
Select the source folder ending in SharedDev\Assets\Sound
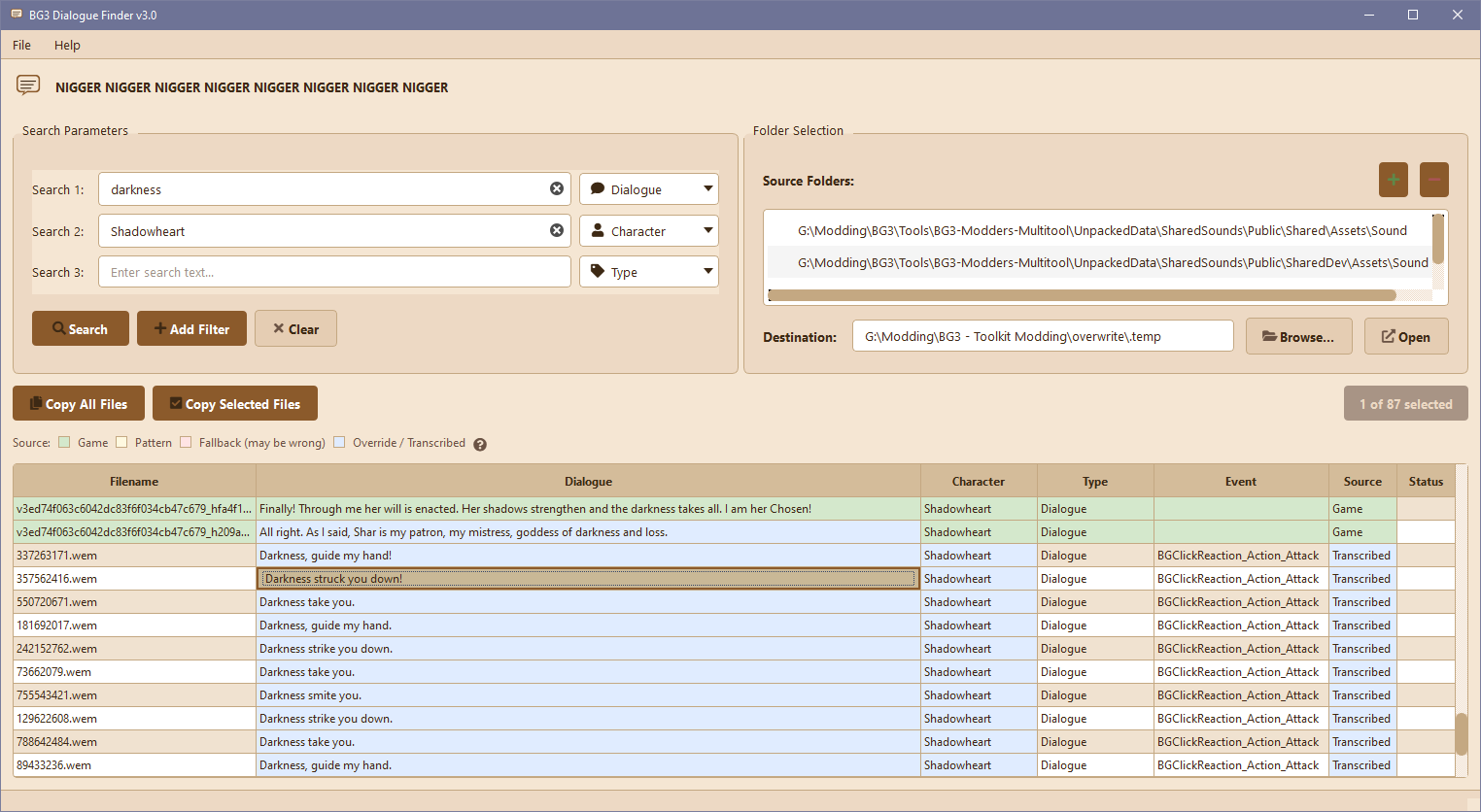tap(1100, 262)
